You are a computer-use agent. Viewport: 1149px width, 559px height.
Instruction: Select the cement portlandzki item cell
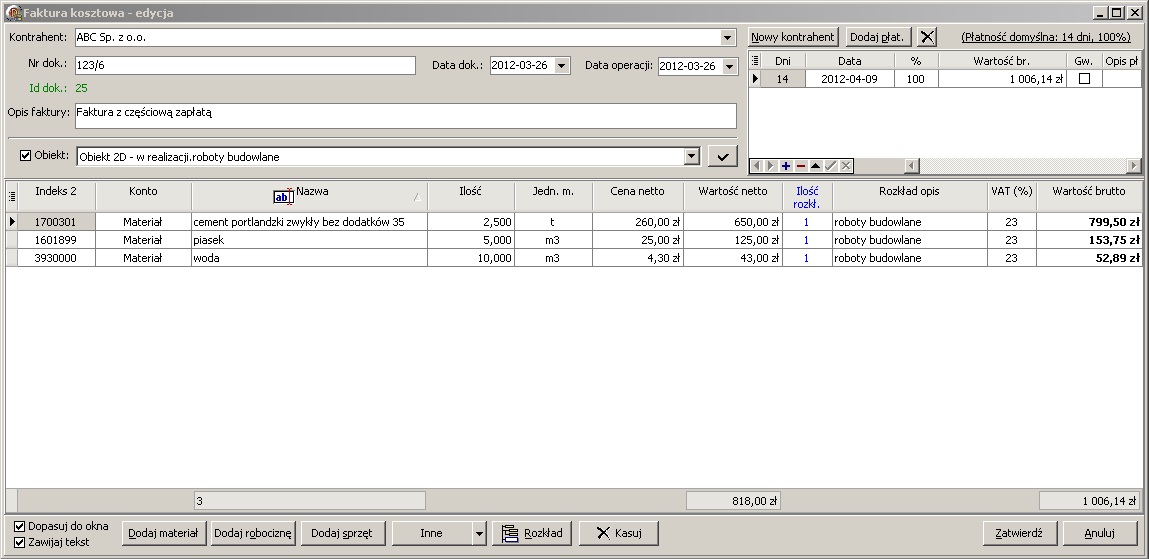click(309, 222)
